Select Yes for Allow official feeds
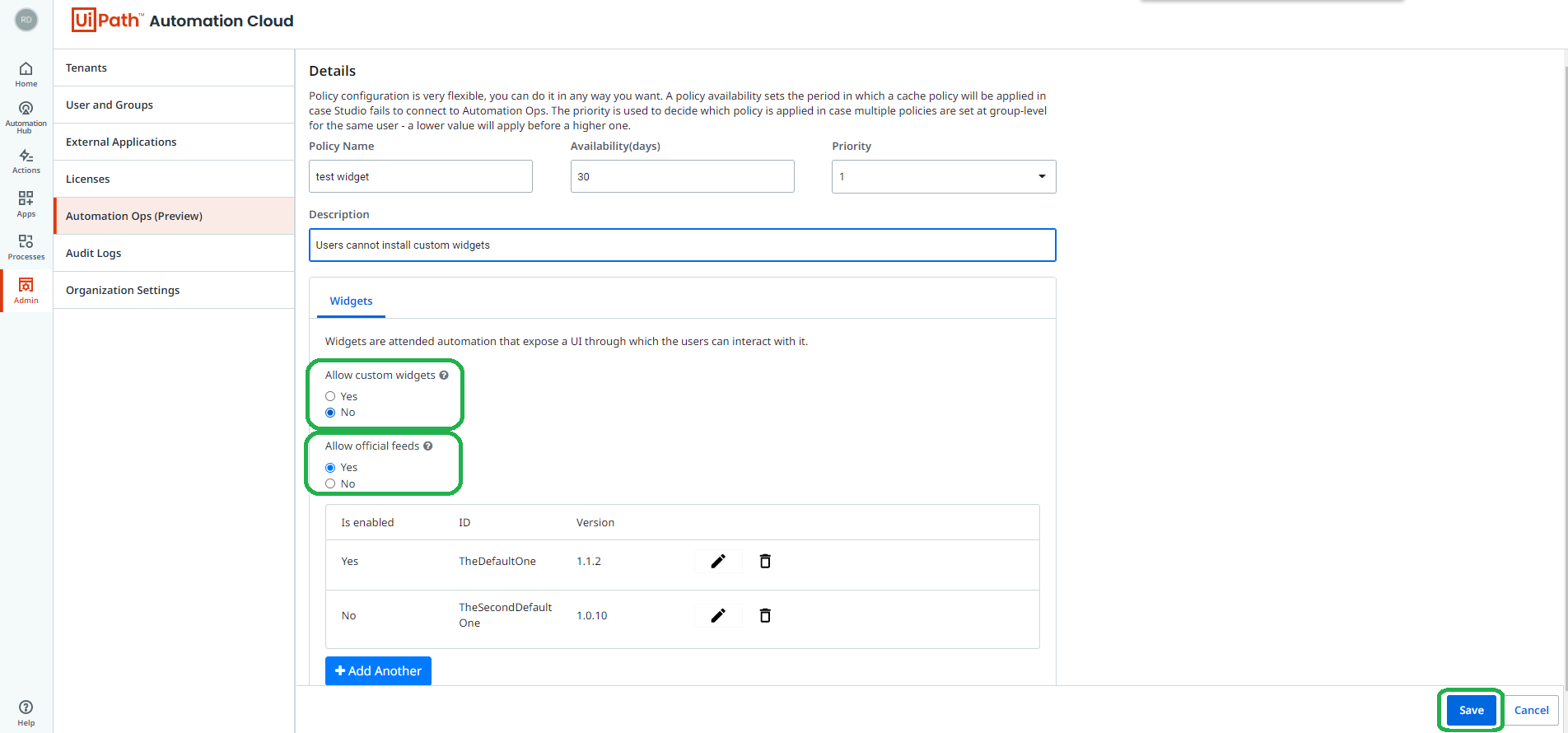The width and height of the screenshot is (1568, 733). (330, 468)
